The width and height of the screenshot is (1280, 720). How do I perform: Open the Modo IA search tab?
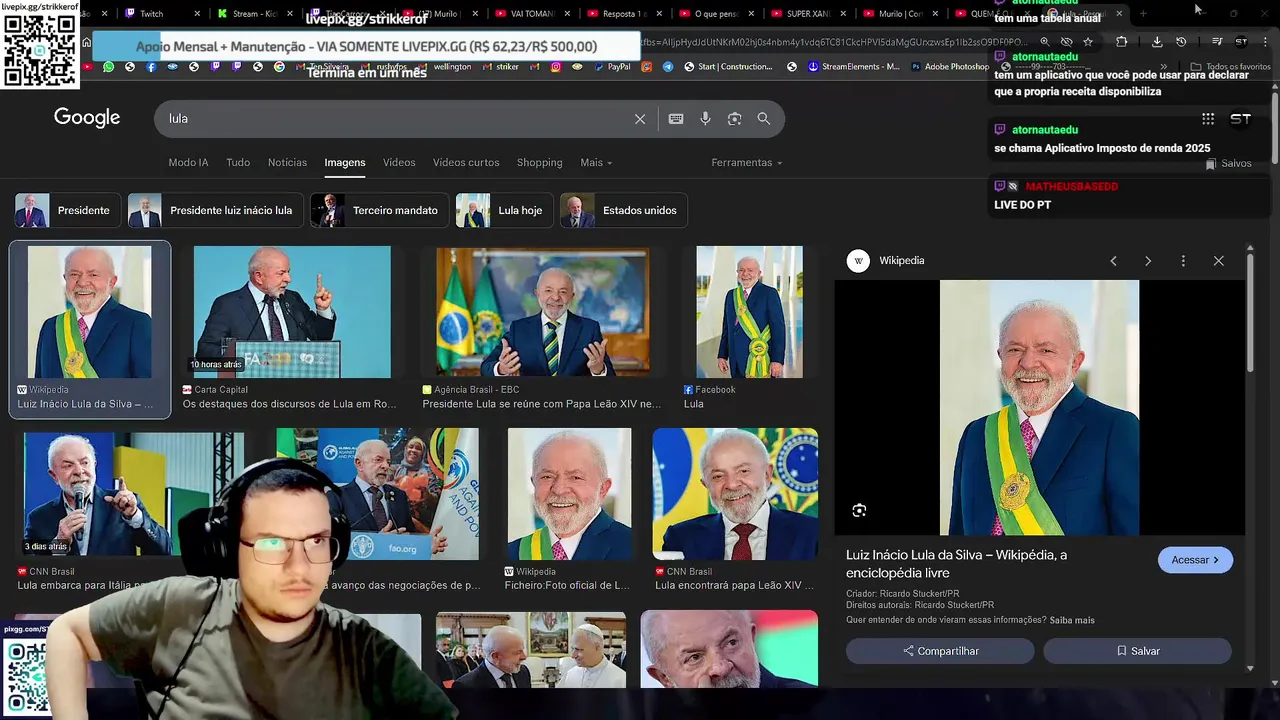[x=188, y=163]
